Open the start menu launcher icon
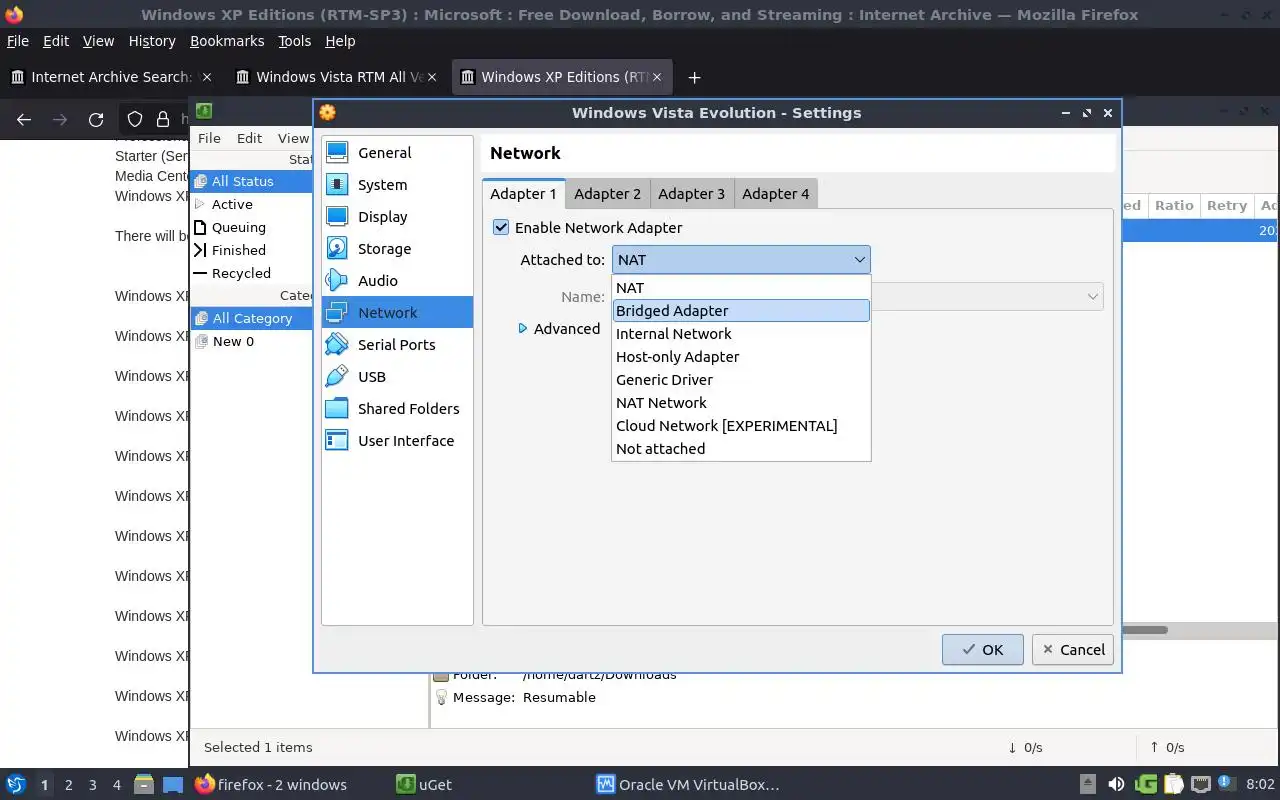 pos(15,784)
